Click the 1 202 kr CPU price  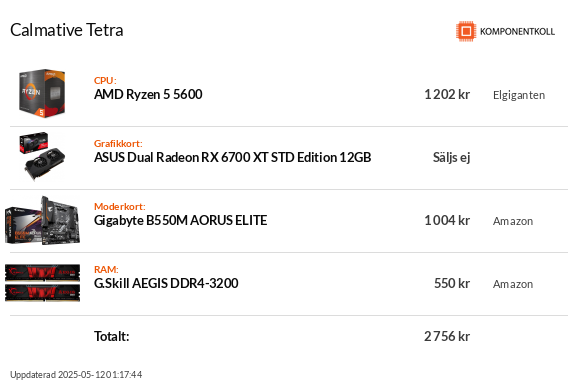pos(447,95)
